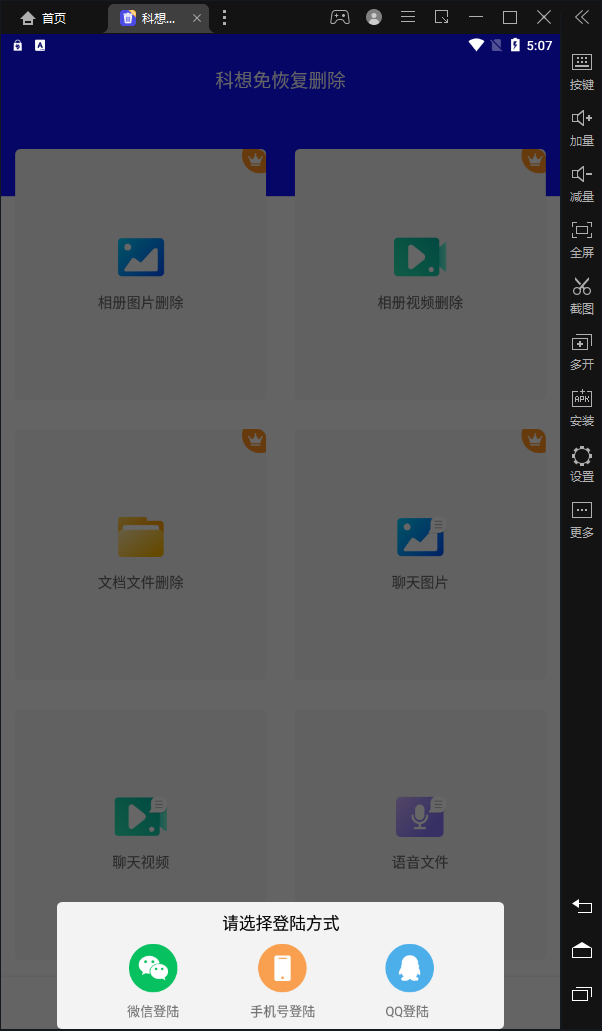Click the 语音文件 text label

tap(420, 862)
